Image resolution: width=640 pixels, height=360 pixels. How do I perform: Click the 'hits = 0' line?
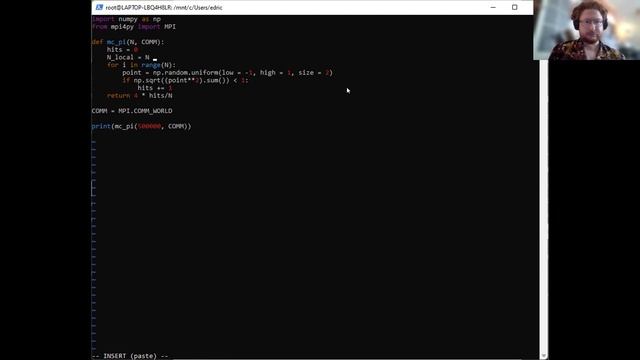coord(122,50)
